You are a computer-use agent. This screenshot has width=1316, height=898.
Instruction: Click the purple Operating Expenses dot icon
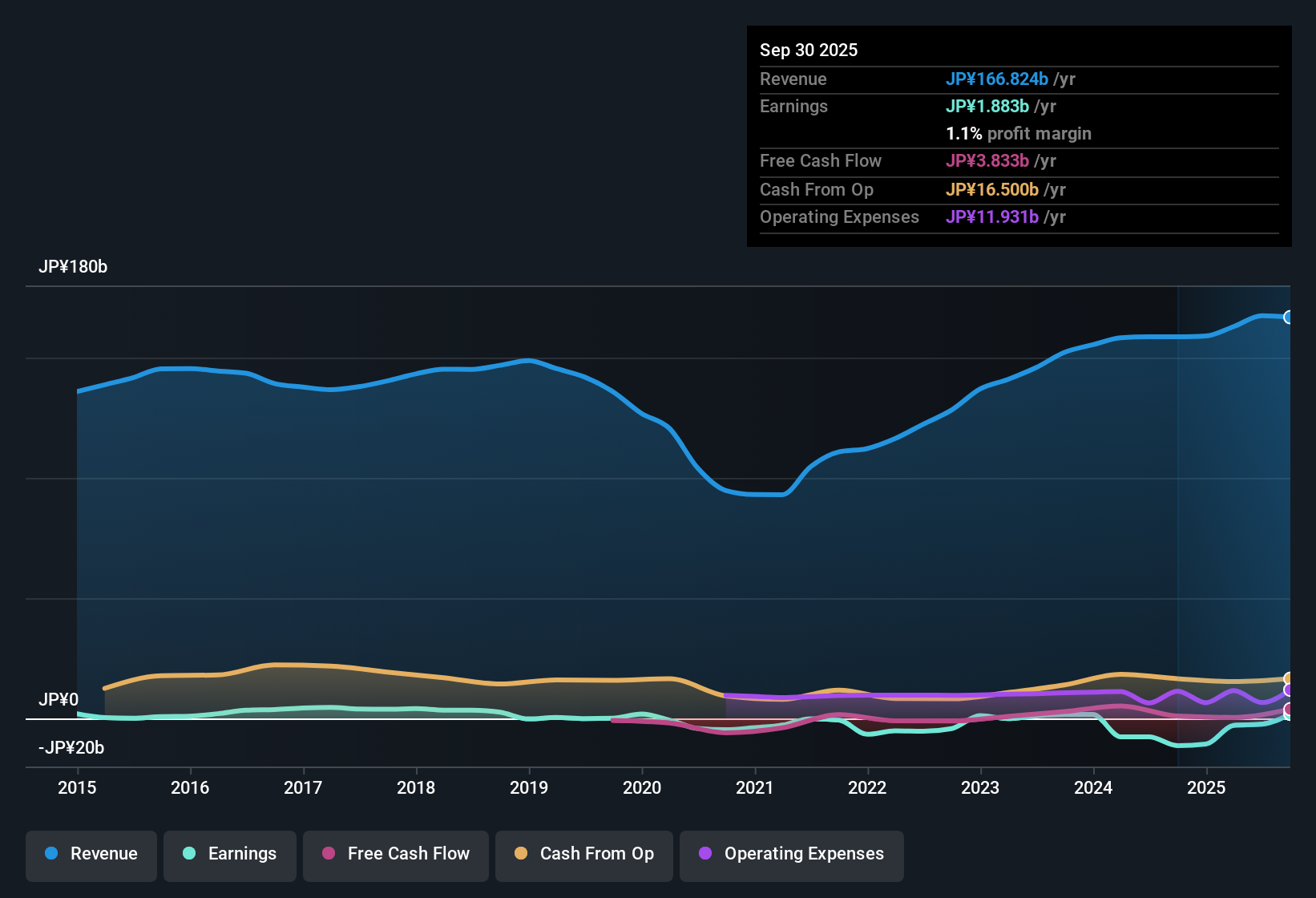coord(704,854)
